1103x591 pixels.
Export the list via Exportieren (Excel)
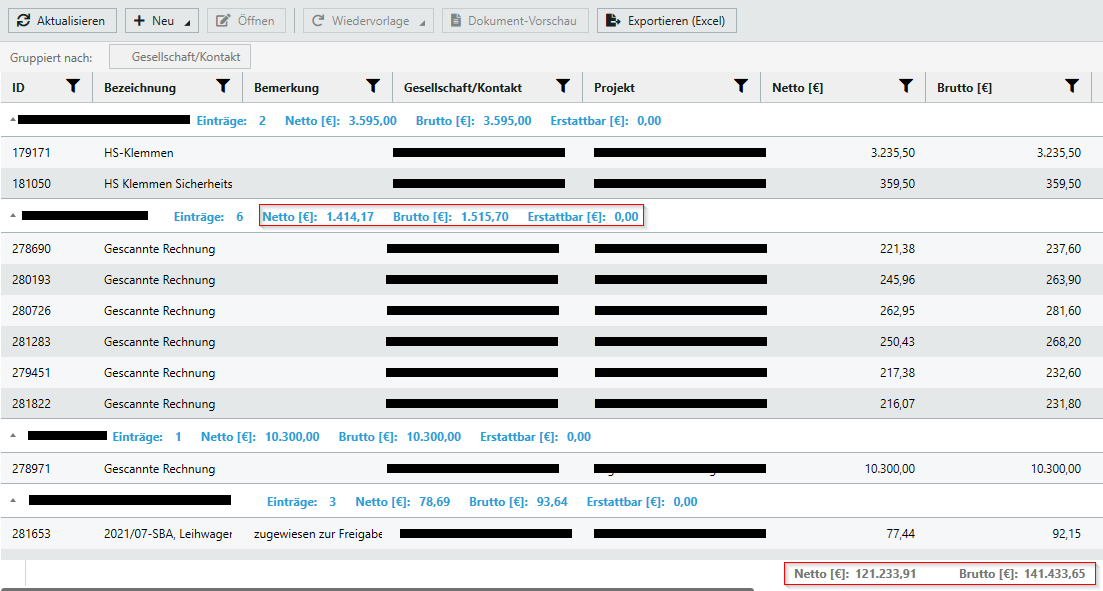point(667,21)
